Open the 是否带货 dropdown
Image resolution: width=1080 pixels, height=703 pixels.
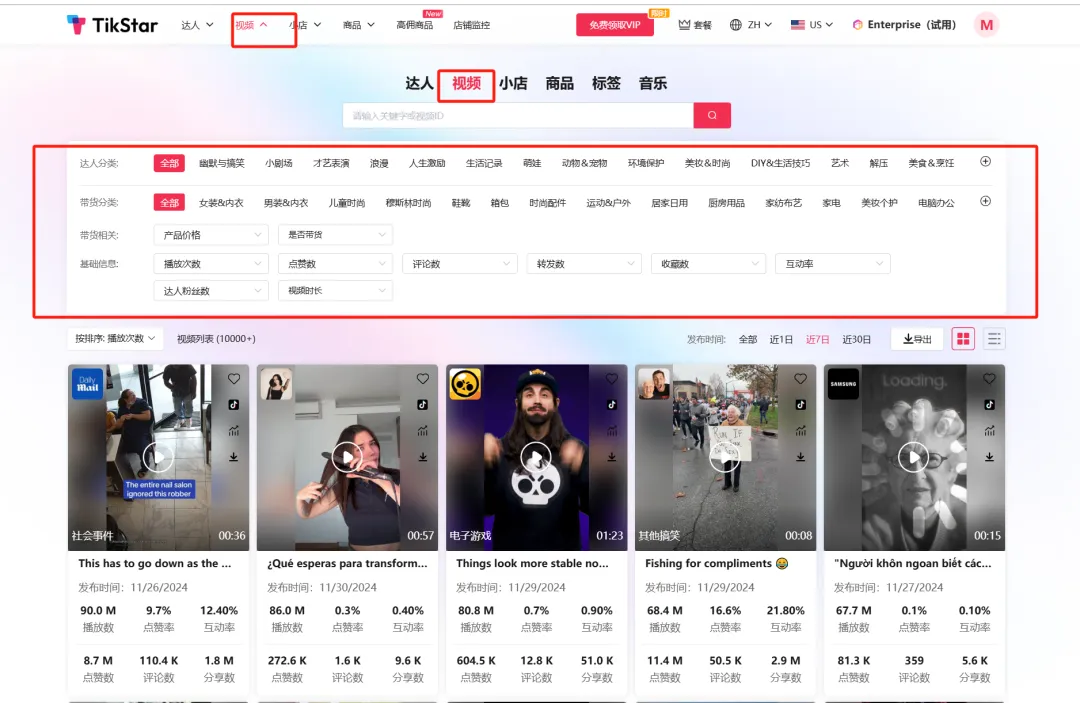click(335, 235)
